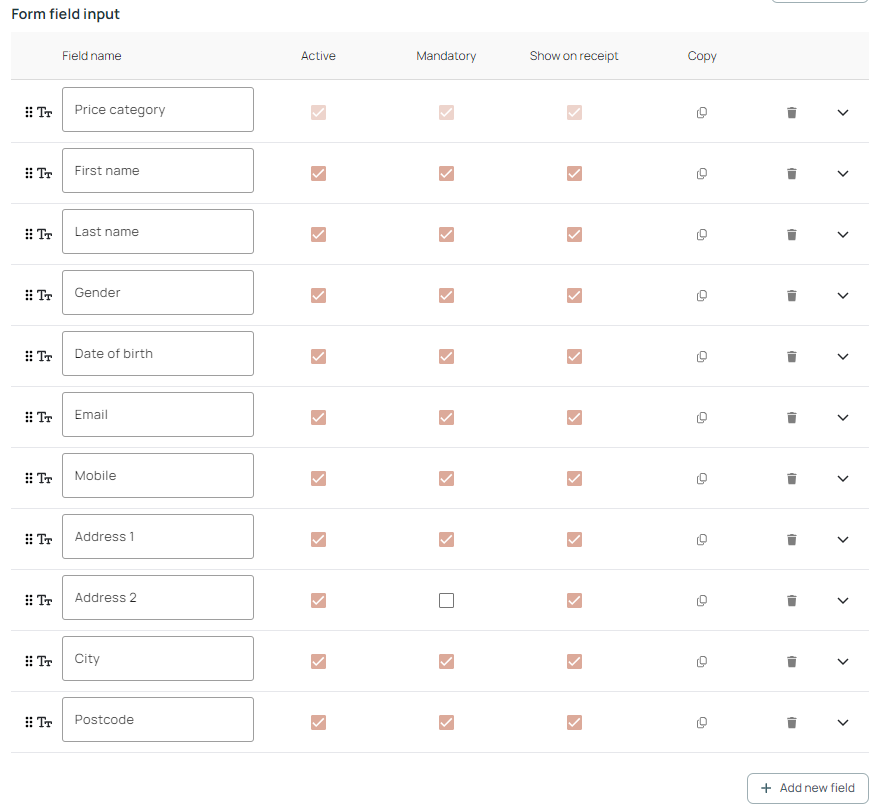Uncheck Mandatory for the Mobile field
Image resolution: width=877 pixels, height=809 pixels.
(447, 479)
